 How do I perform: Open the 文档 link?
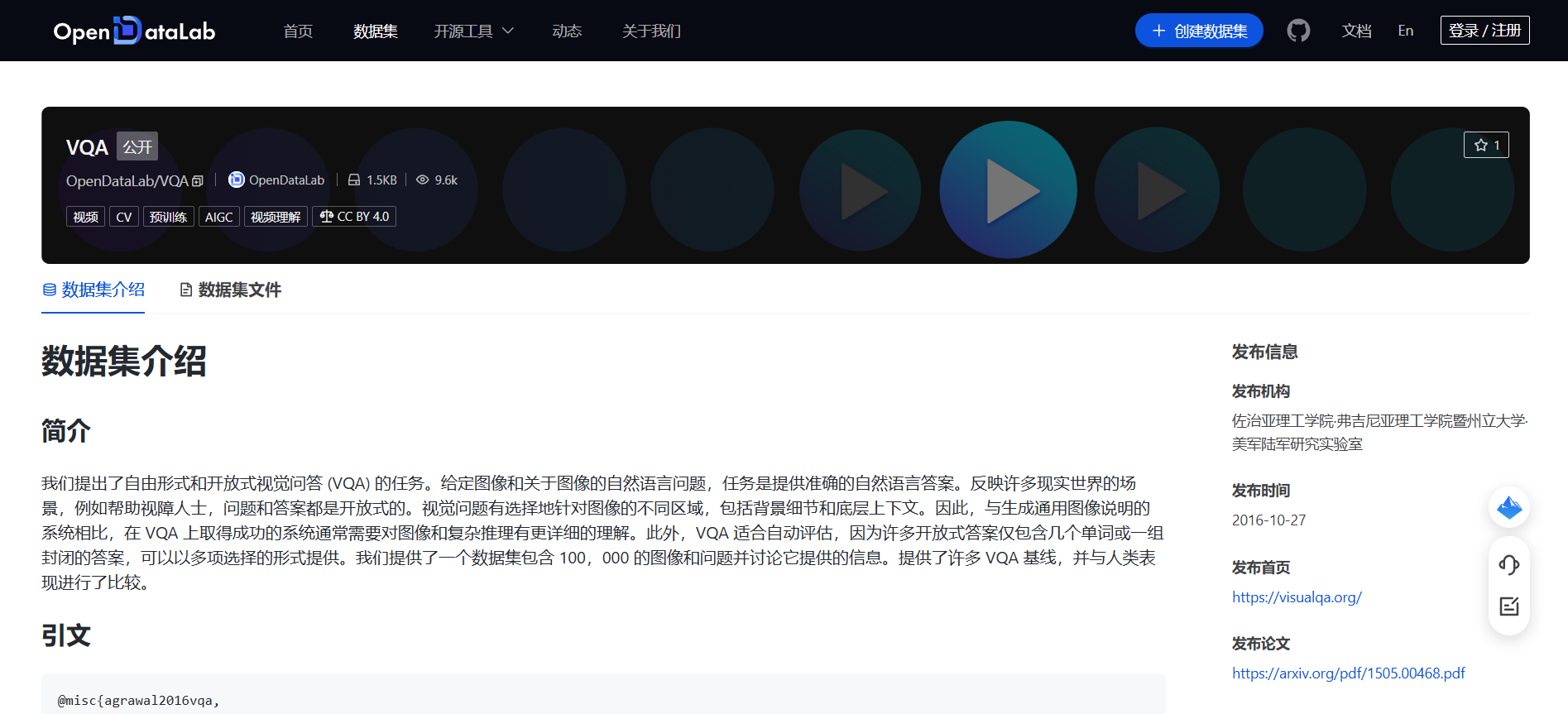(x=1357, y=31)
